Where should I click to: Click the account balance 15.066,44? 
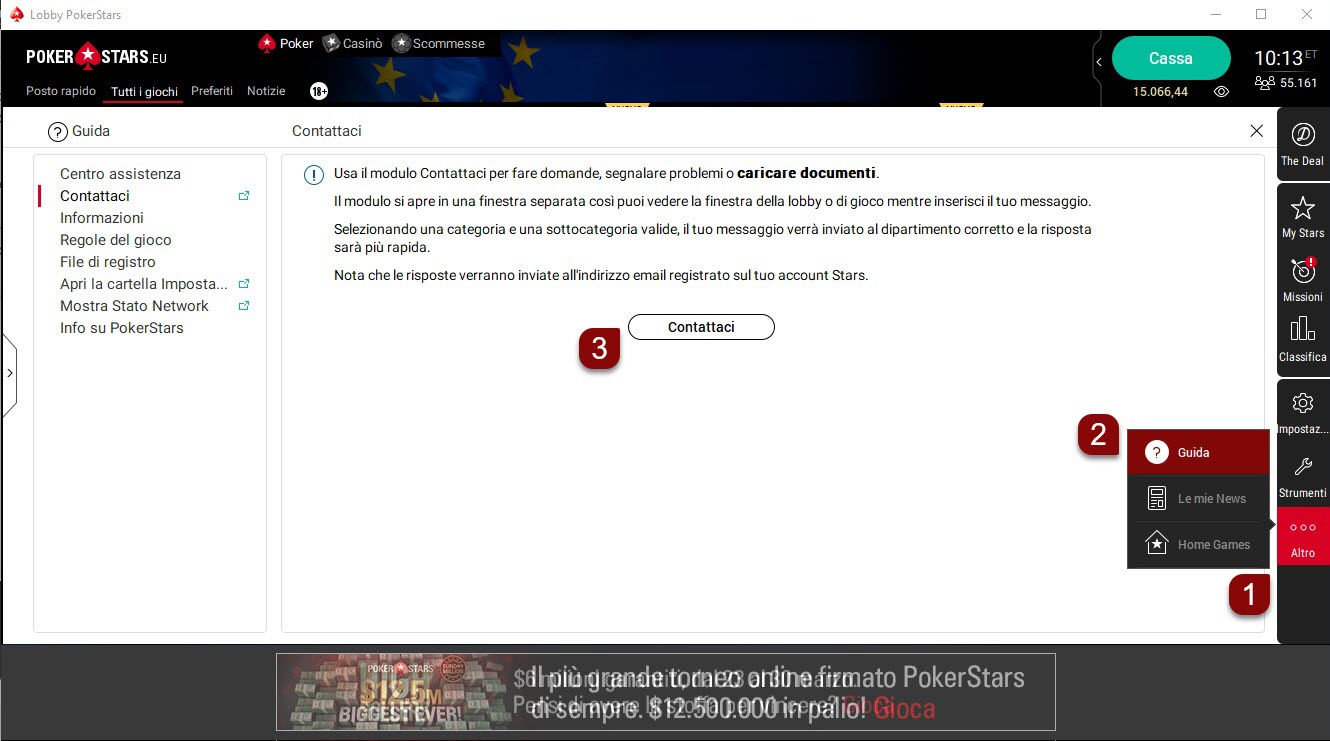pyautogui.click(x=1160, y=92)
